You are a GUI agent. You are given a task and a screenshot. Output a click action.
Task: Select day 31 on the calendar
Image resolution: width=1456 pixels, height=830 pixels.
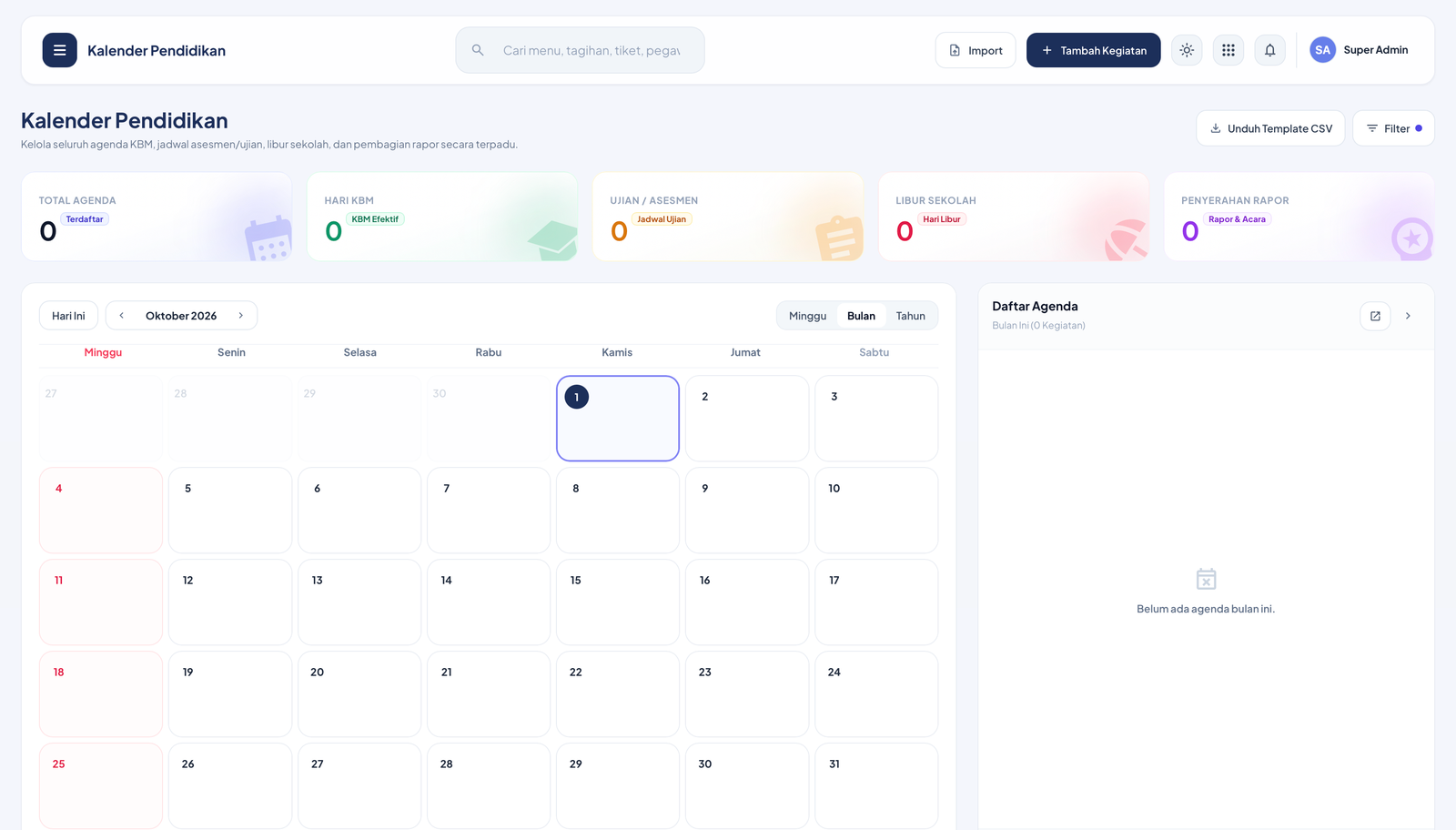[876, 786]
